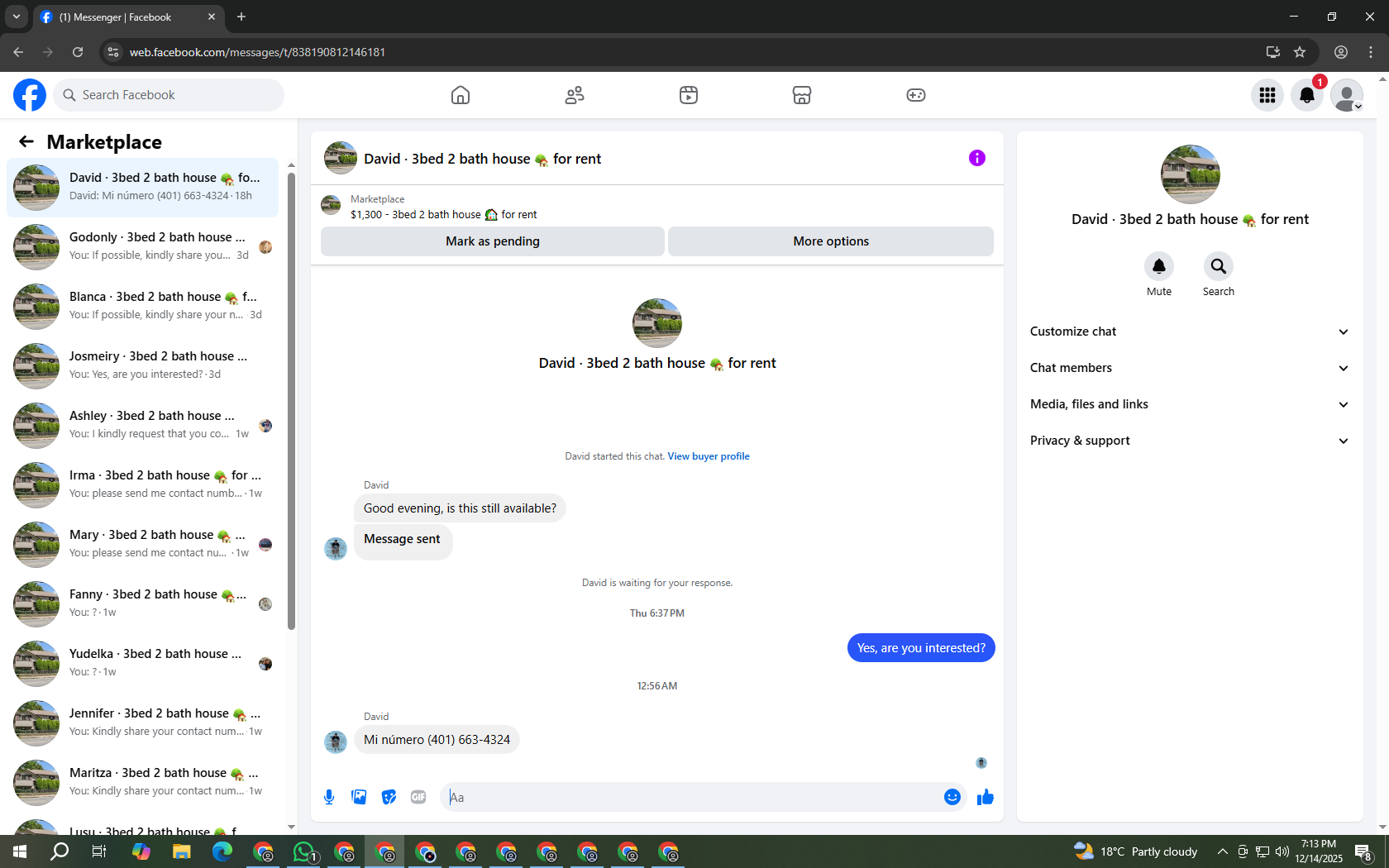Screen dimensions: 1389x868
Task: Reload the page in browser
Action: 78,52
